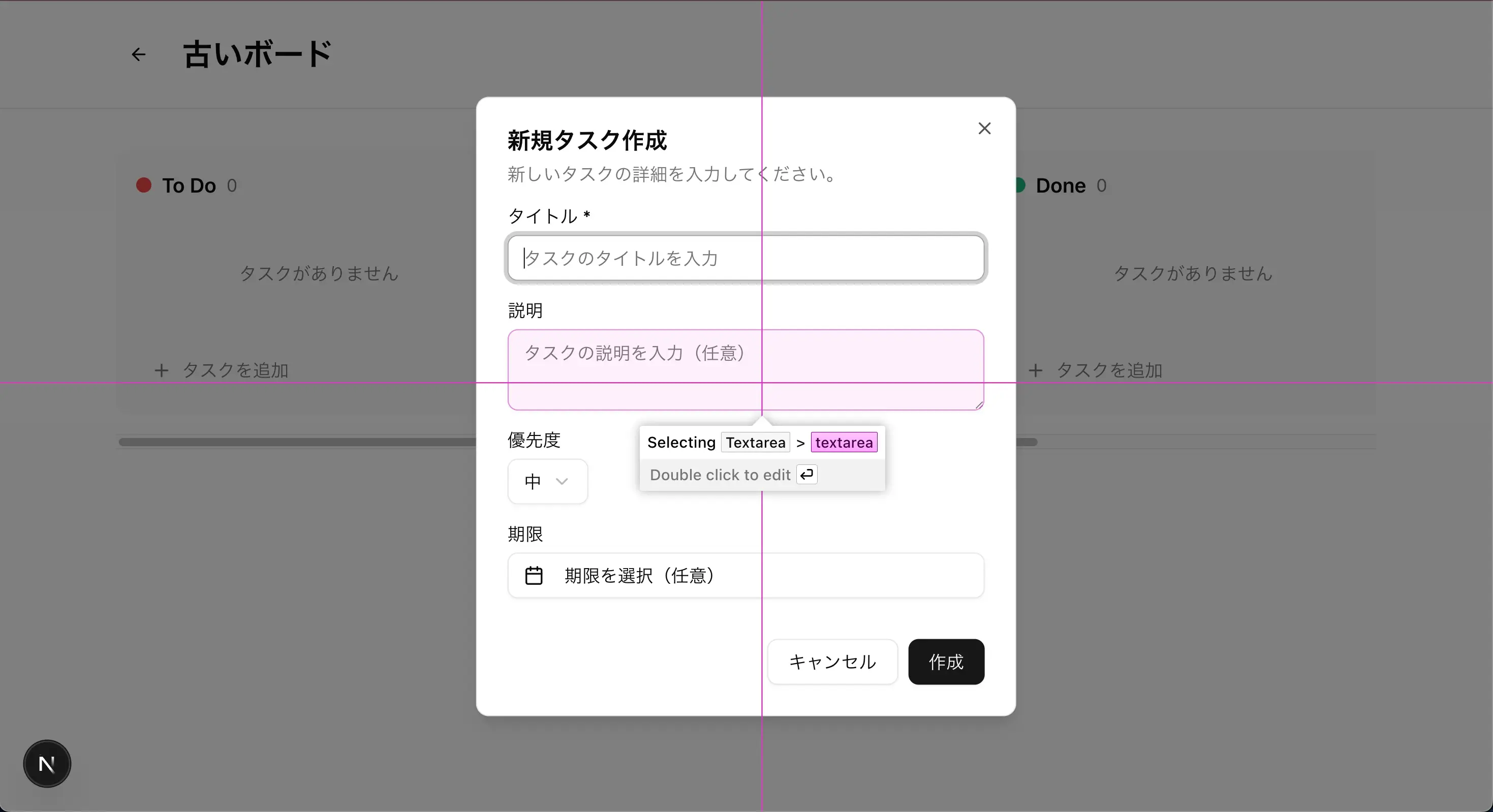Open the 期限を選択 date picker
1493x812 pixels.
(745, 576)
